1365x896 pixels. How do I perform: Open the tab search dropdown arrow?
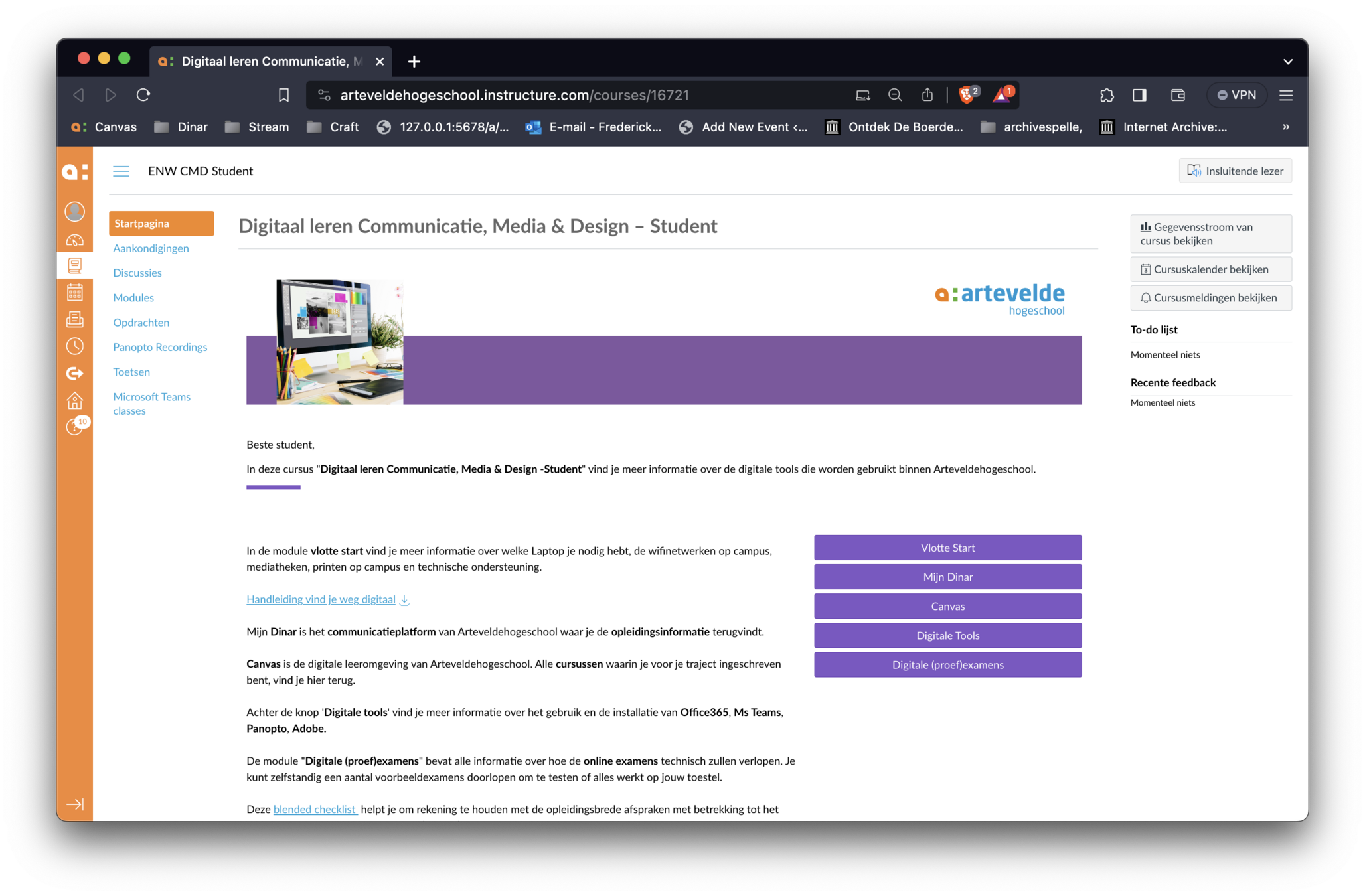pyautogui.click(x=1287, y=61)
